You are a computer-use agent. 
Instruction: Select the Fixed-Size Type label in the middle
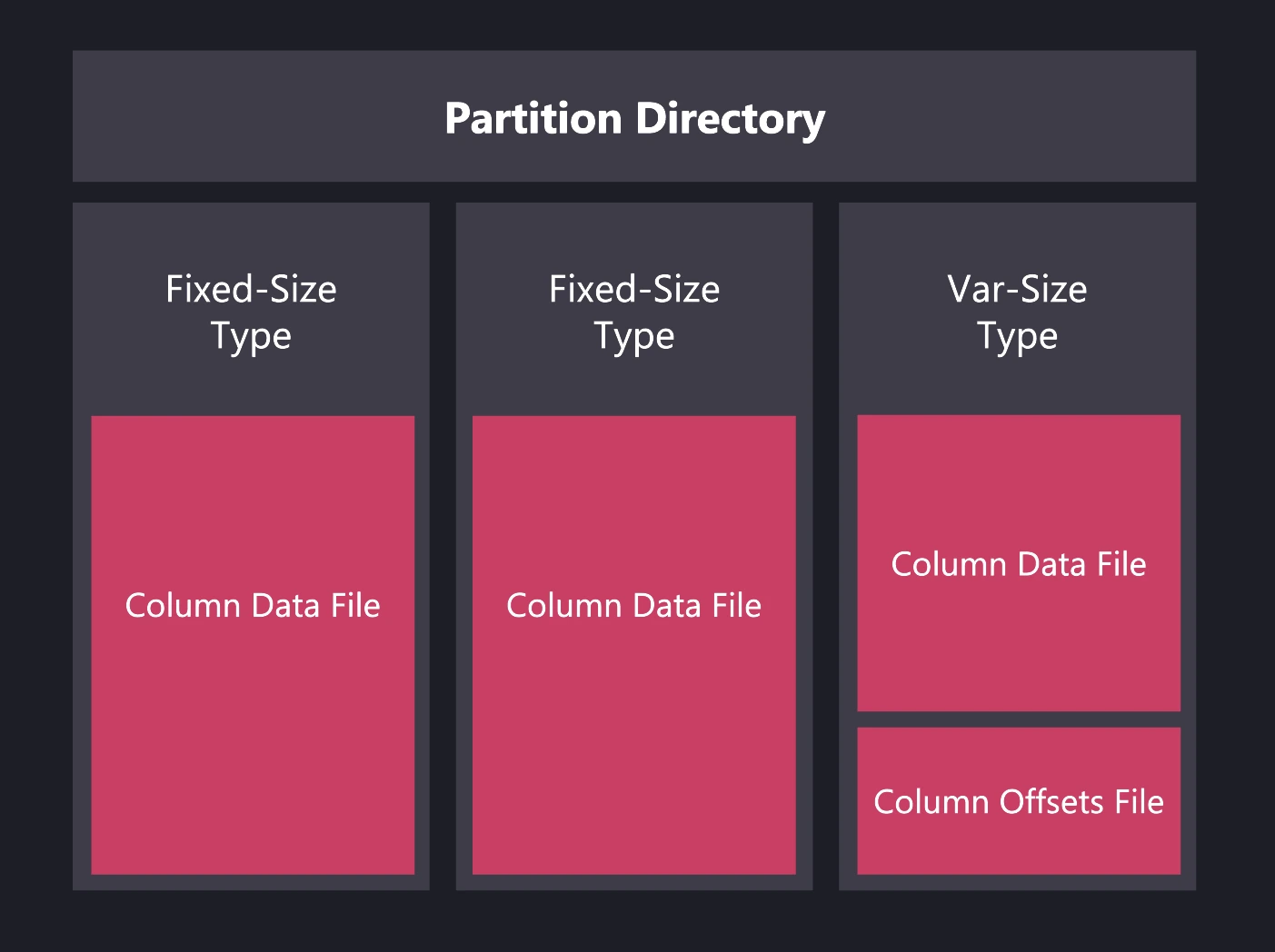(x=633, y=312)
